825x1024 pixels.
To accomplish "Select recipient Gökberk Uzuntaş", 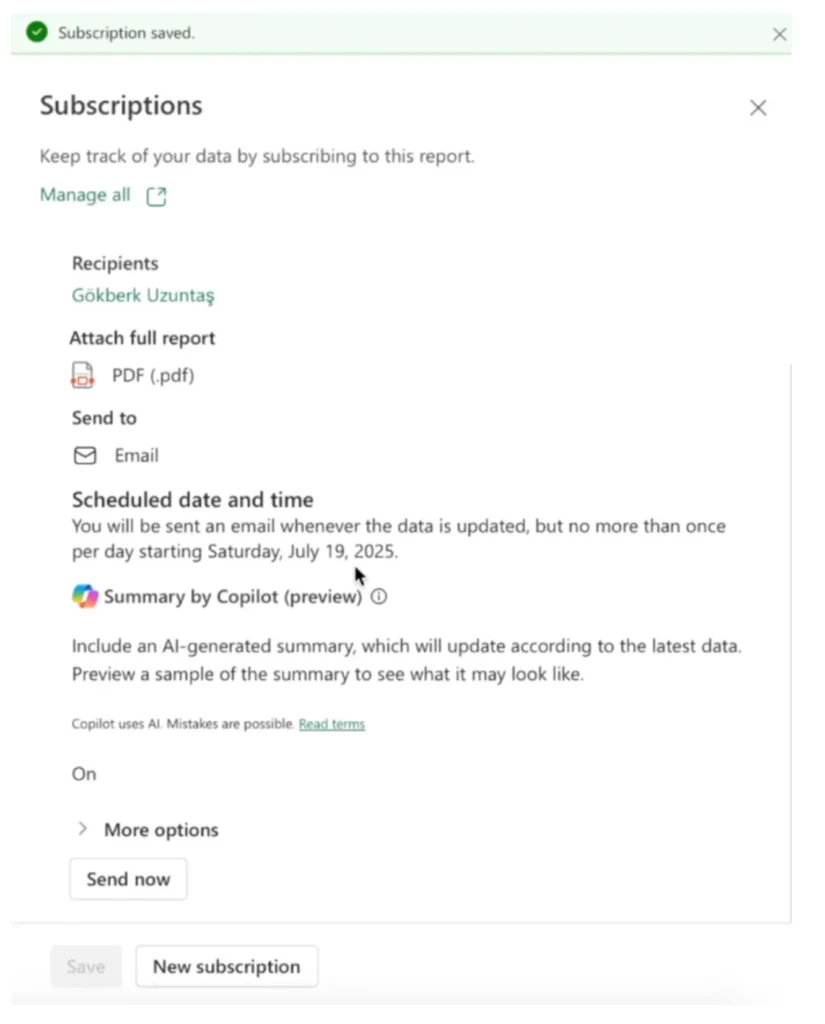I will tap(143, 295).
